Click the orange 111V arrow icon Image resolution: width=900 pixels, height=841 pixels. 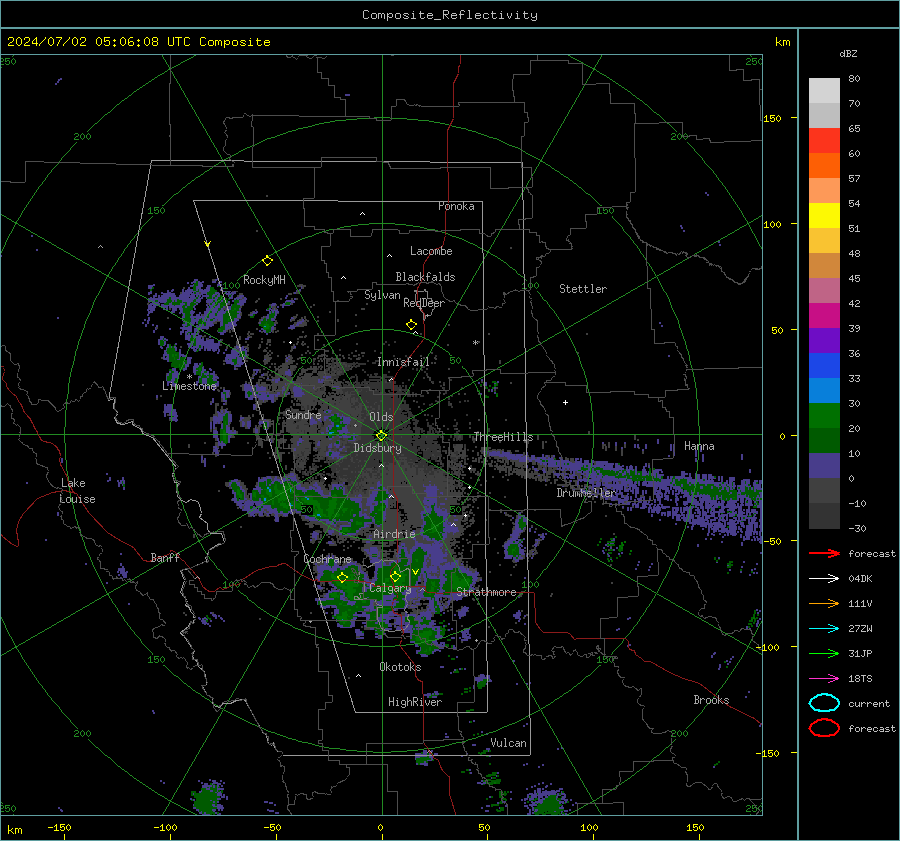(824, 603)
